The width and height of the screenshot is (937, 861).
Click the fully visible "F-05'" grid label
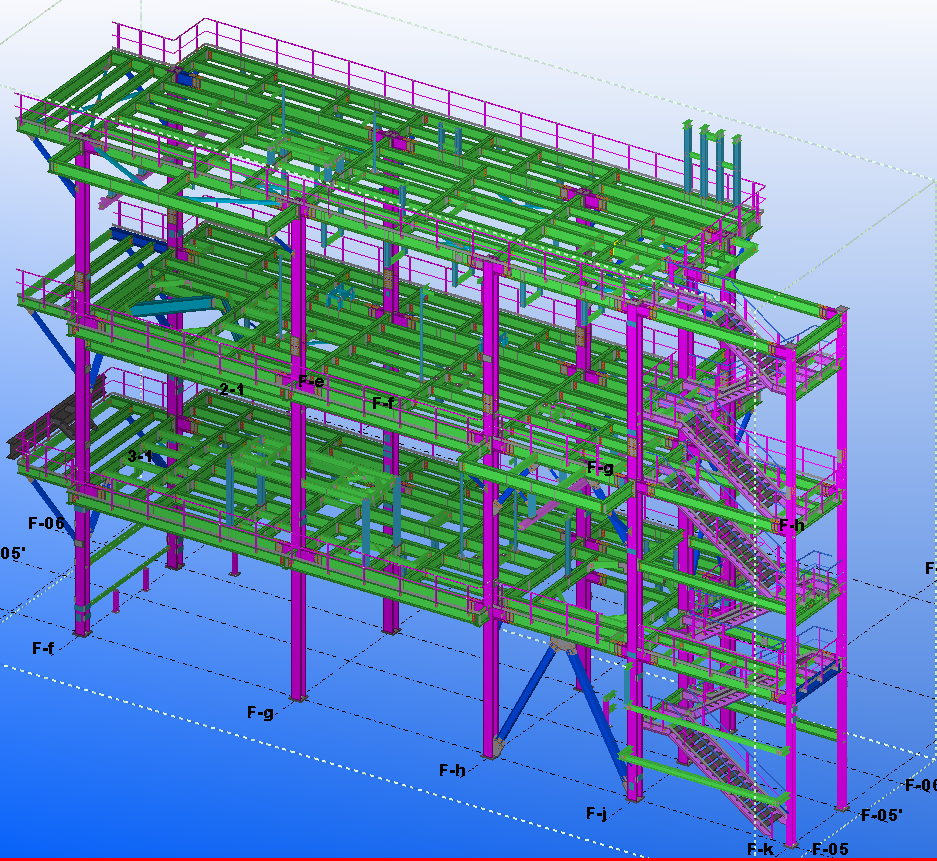point(881,815)
